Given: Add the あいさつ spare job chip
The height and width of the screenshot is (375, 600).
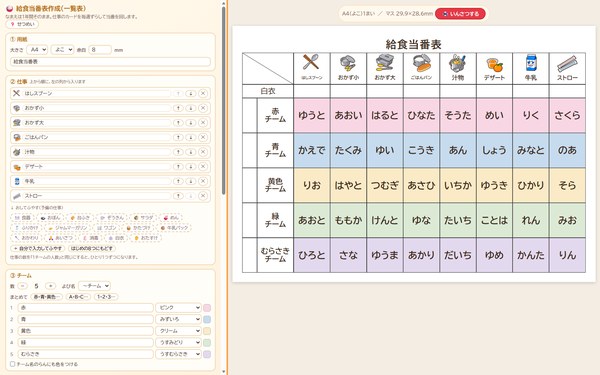Looking at the screenshot, I should [61, 238].
